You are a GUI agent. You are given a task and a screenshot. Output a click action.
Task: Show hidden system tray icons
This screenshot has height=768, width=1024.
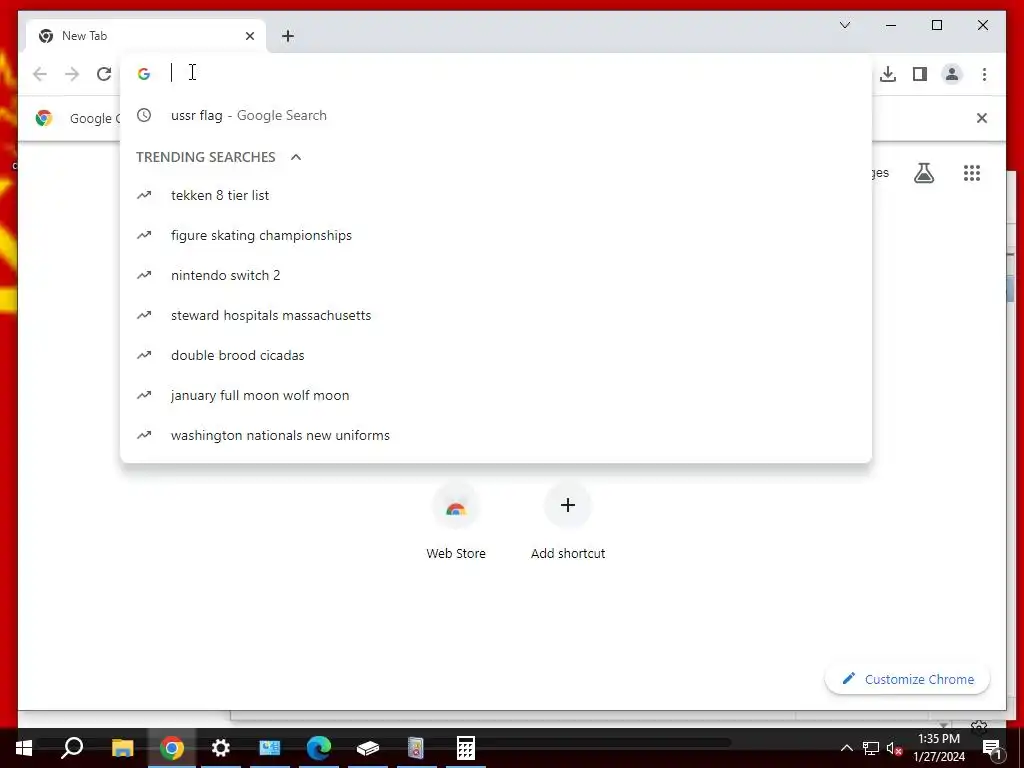pos(846,748)
